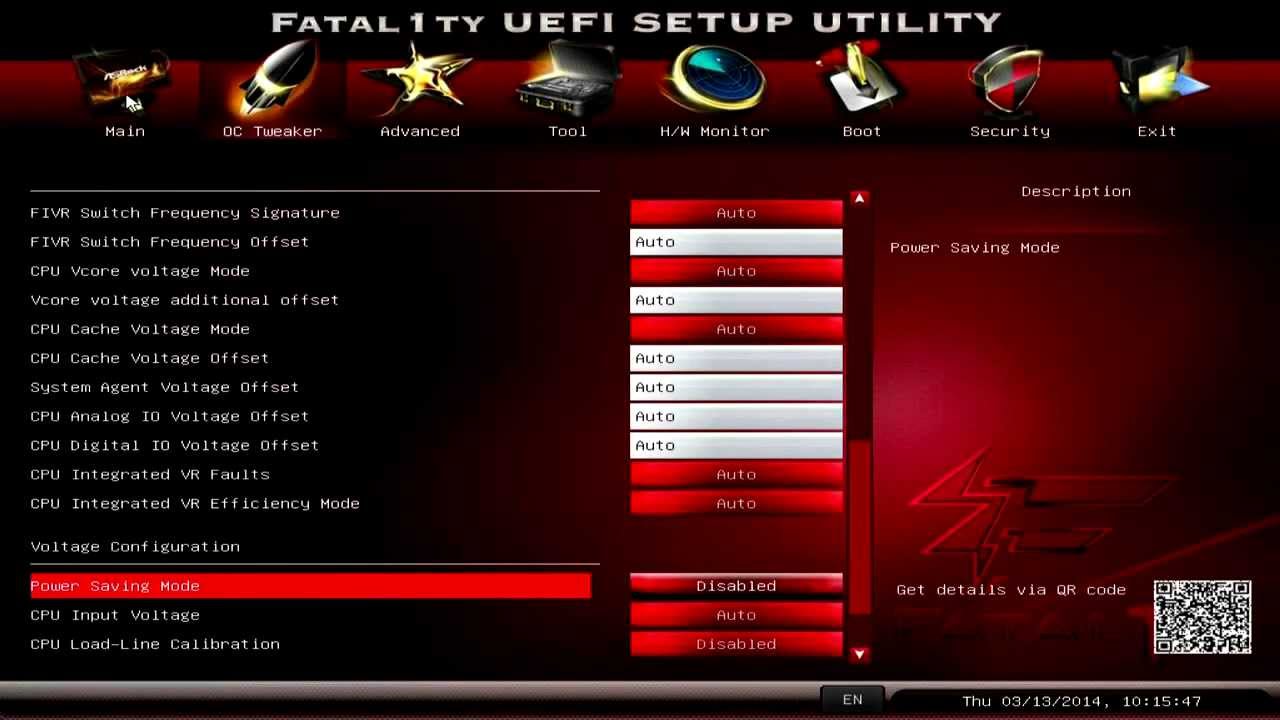This screenshot has height=720, width=1280.
Task: Open the Main tab label
Action: (125, 131)
